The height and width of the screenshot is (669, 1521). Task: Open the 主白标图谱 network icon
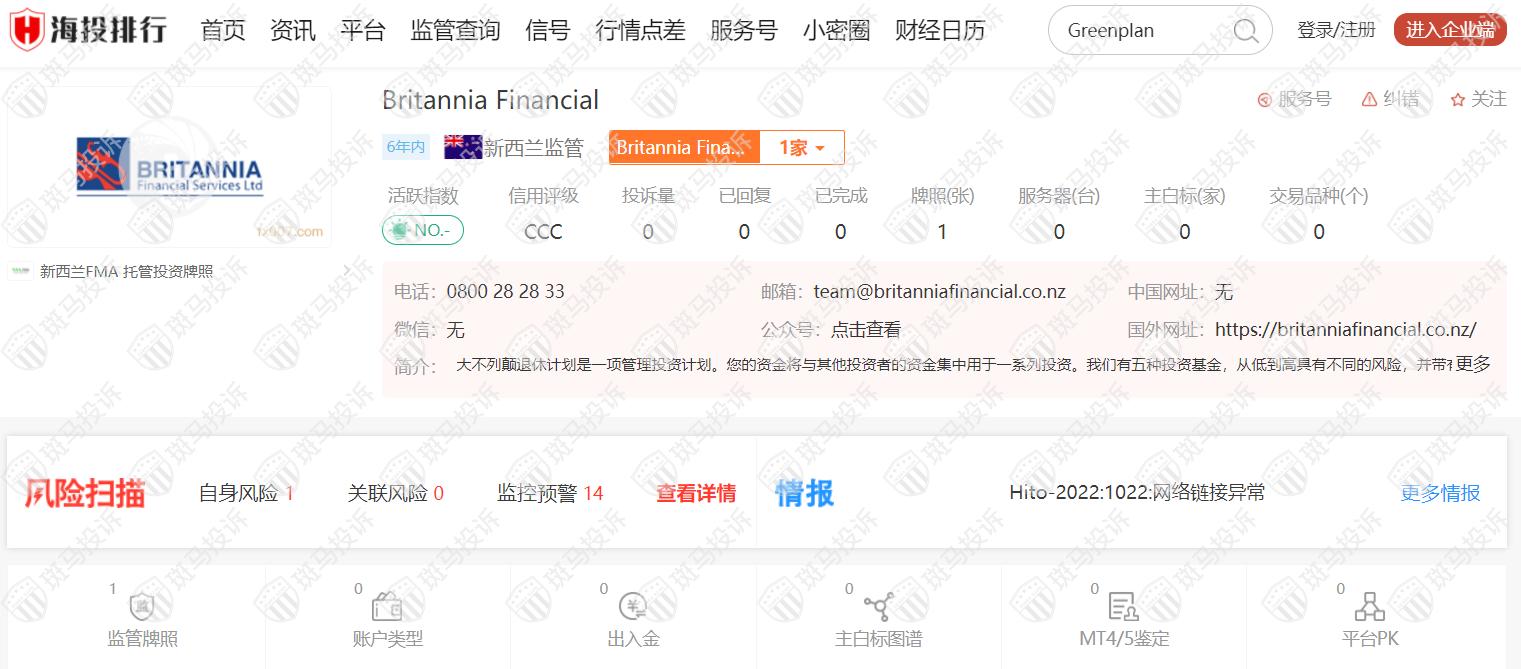878,607
